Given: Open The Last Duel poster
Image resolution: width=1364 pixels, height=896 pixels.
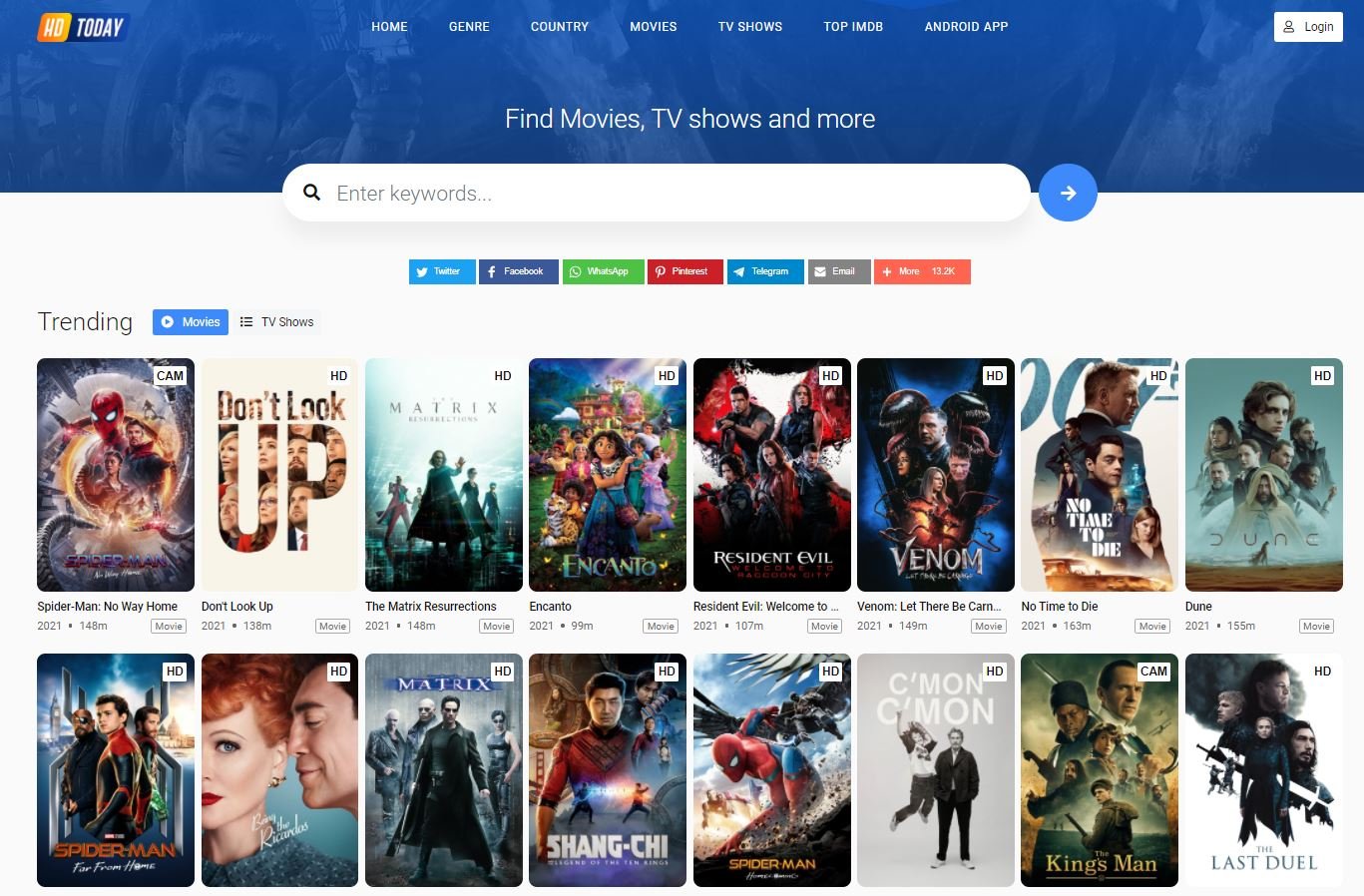Looking at the screenshot, I should pos(1264,770).
